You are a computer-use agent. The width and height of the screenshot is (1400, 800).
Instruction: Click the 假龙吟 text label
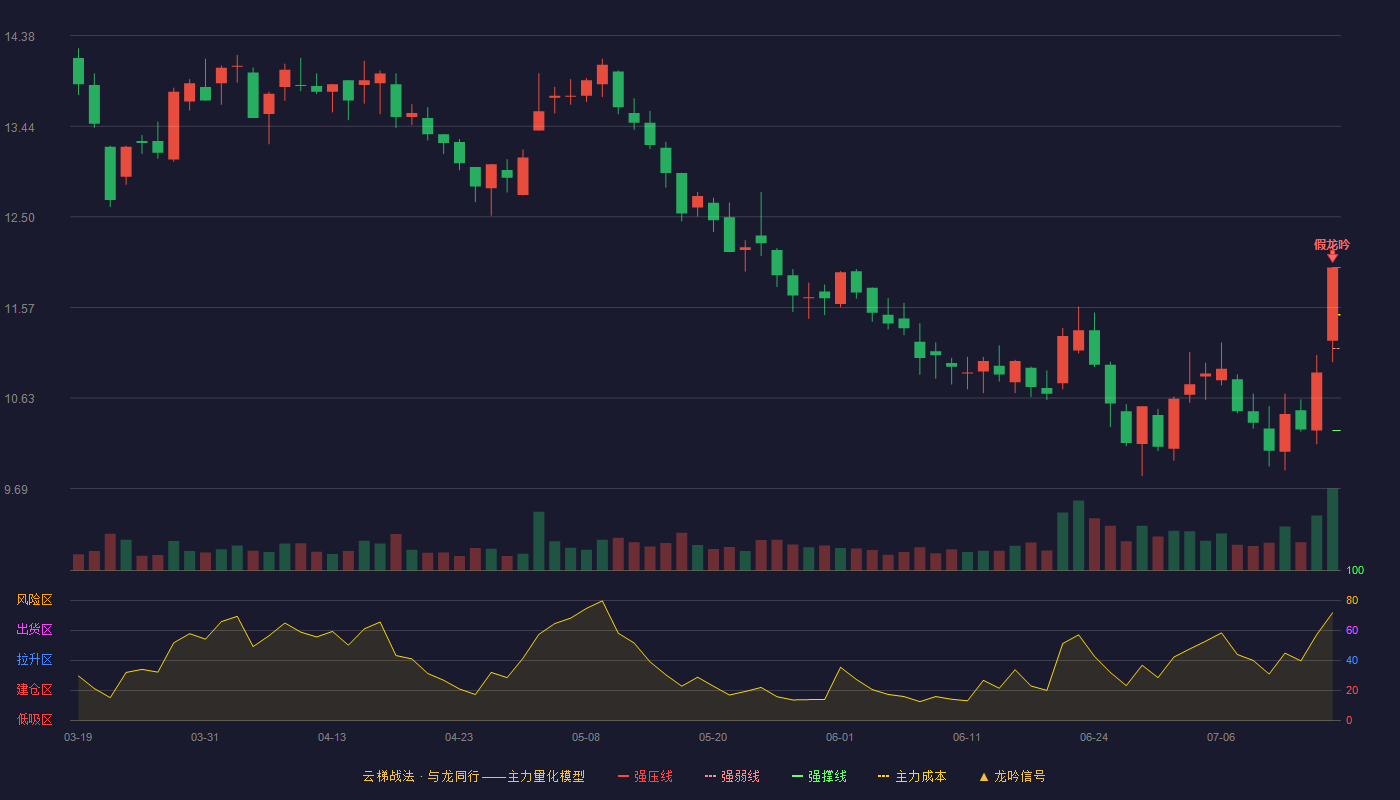click(x=1332, y=244)
